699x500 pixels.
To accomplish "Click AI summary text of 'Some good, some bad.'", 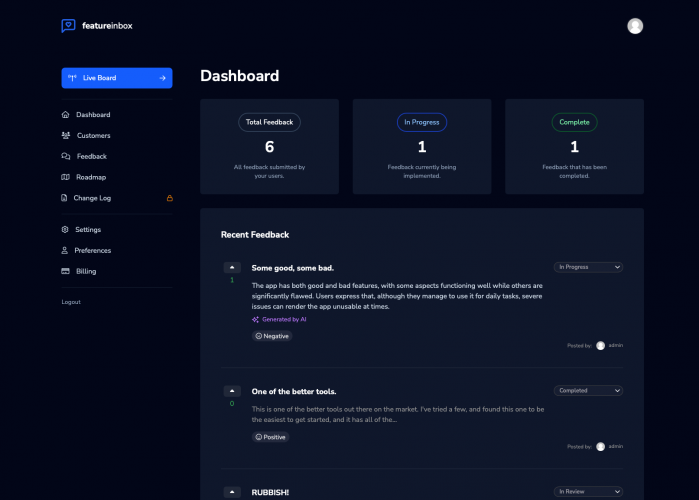I will tap(397, 296).
